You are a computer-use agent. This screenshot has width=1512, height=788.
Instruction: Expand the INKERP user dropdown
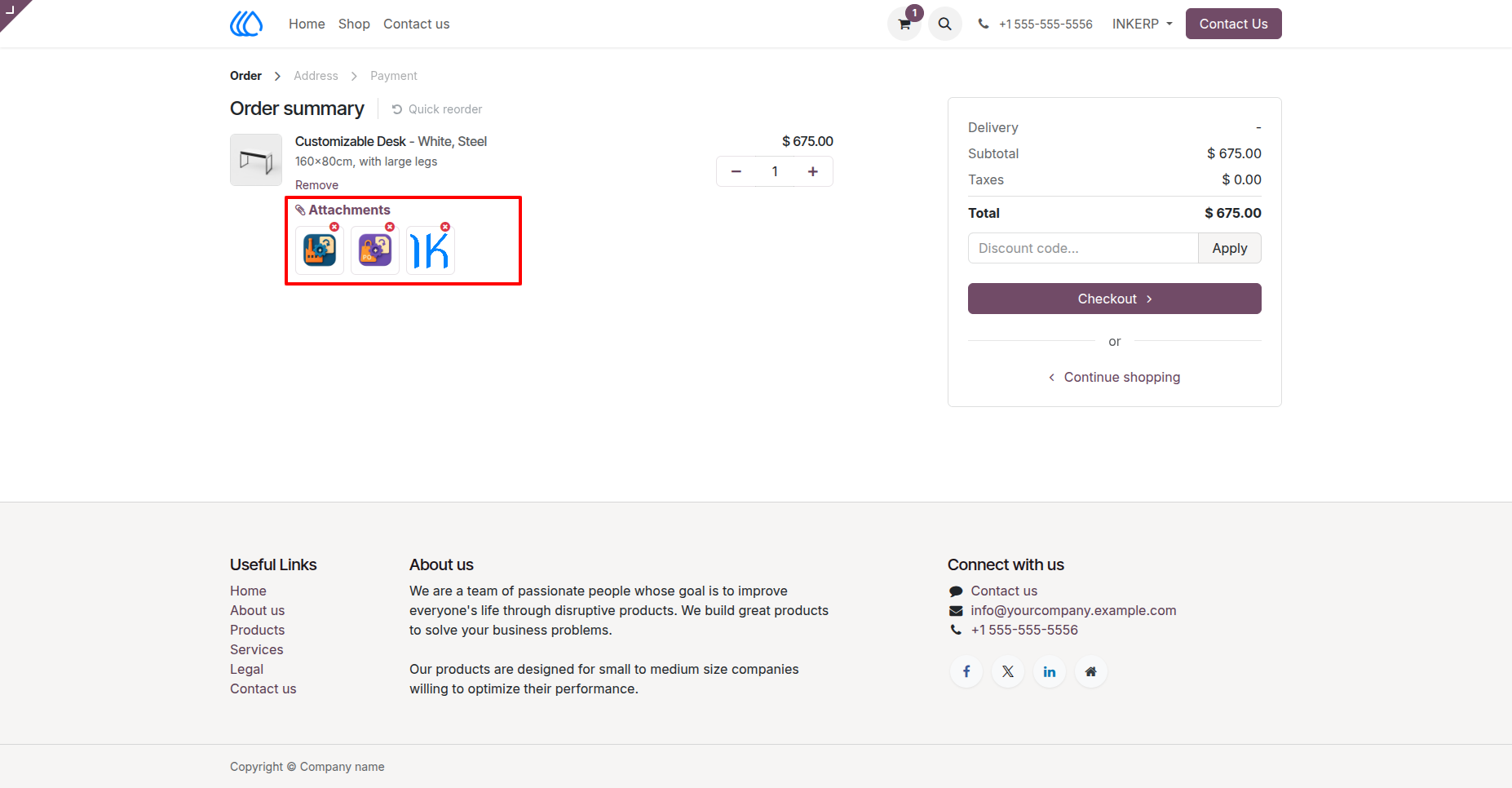click(1142, 24)
